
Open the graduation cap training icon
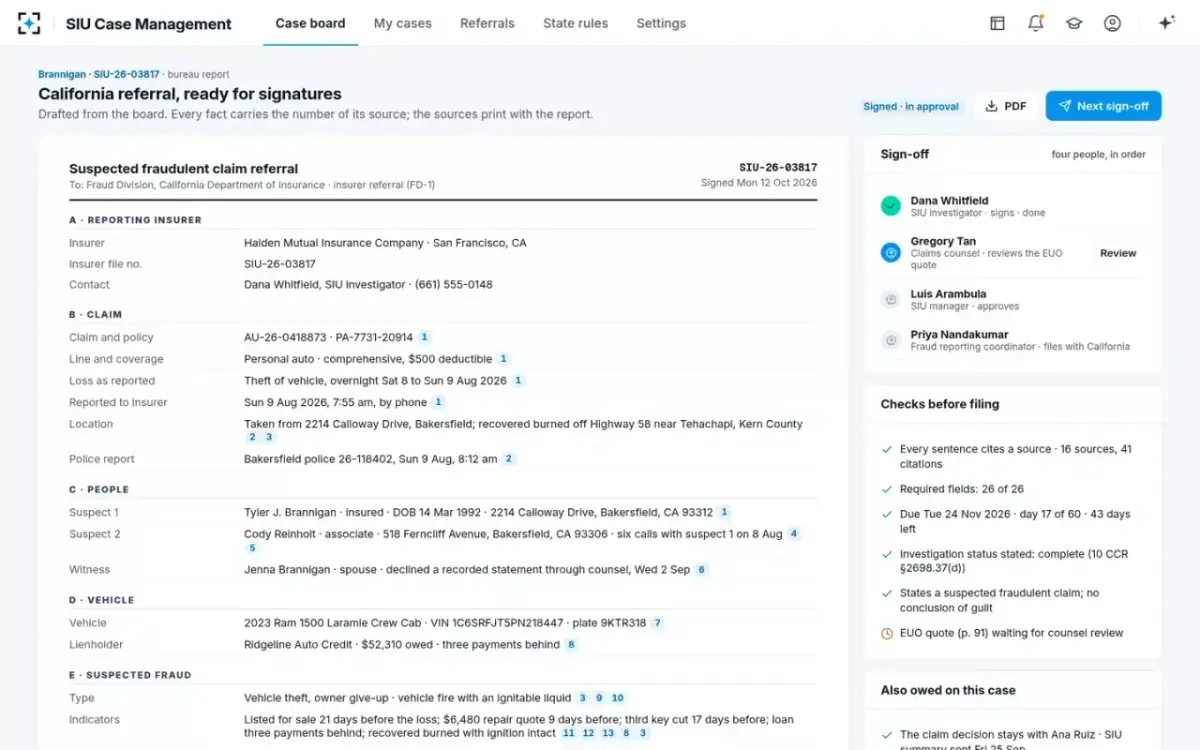(x=1074, y=23)
